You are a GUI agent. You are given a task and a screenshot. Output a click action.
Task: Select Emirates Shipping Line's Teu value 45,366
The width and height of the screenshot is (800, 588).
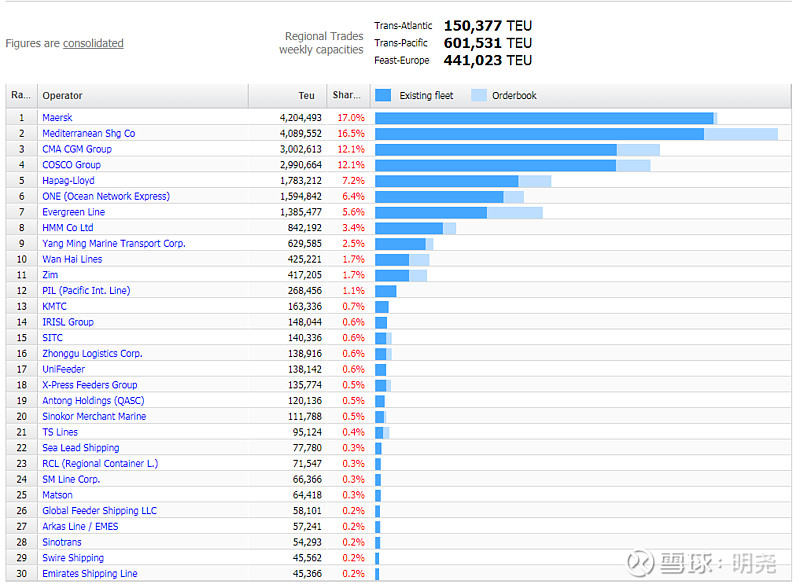click(x=307, y=574)
